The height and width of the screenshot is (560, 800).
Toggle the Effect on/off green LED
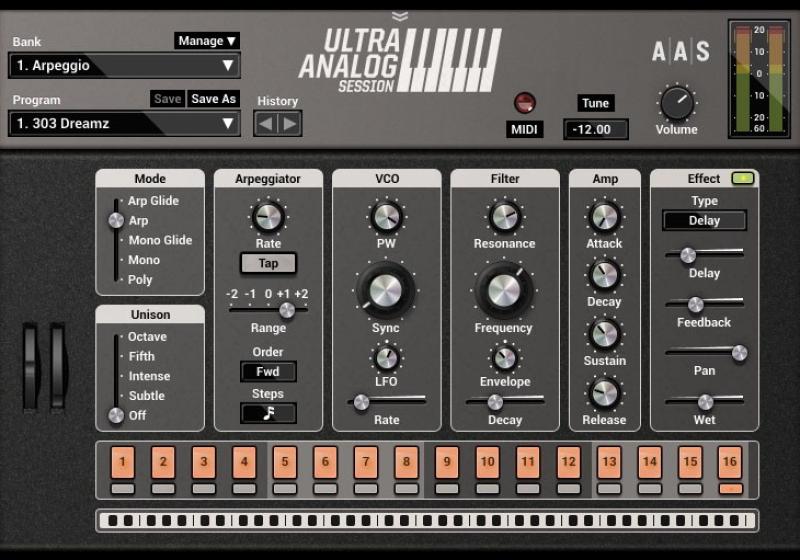tap(743, 179)
